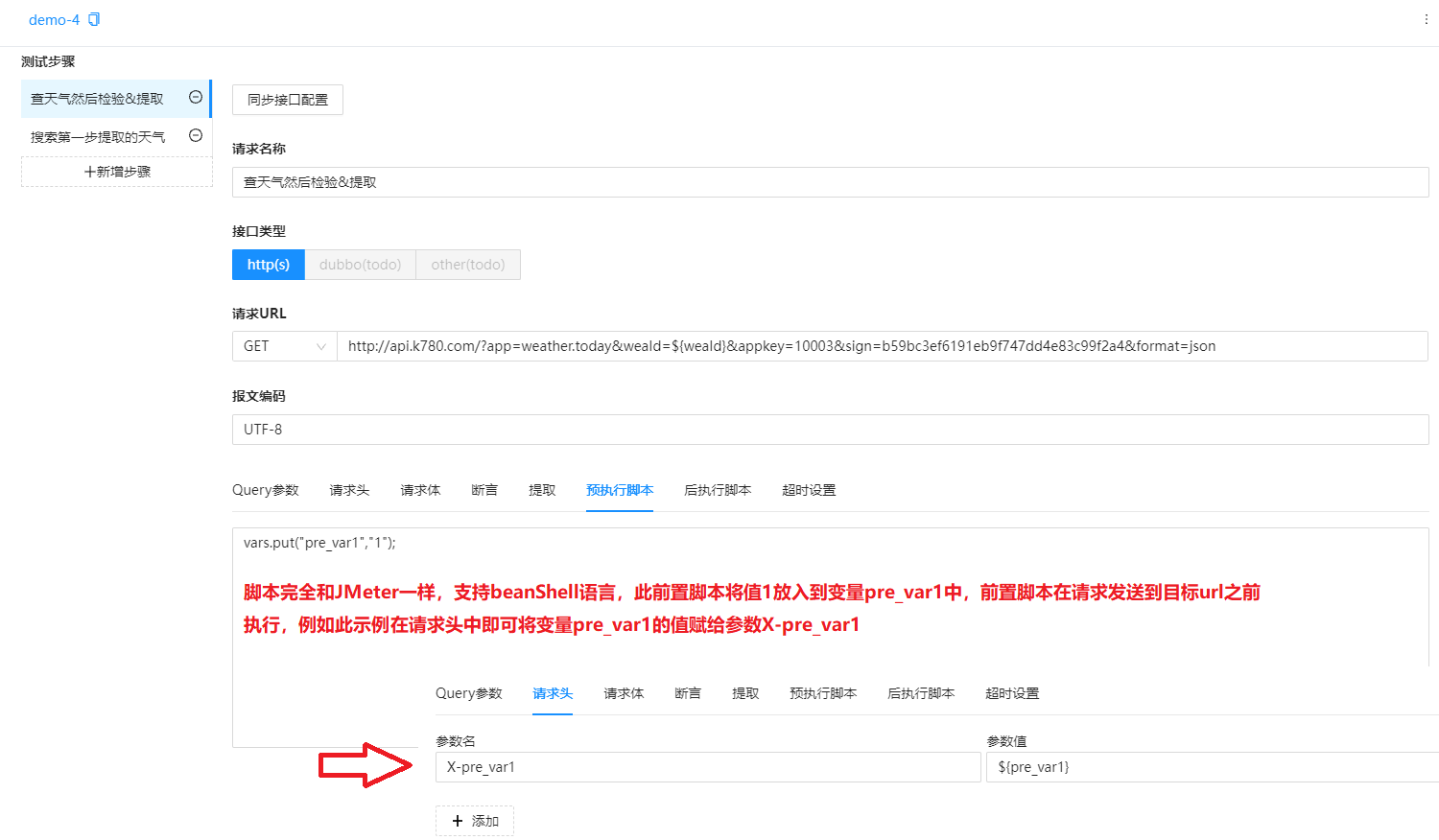Switch to the 断言 tab
The image size is (1439, 840).
point(484,489)
